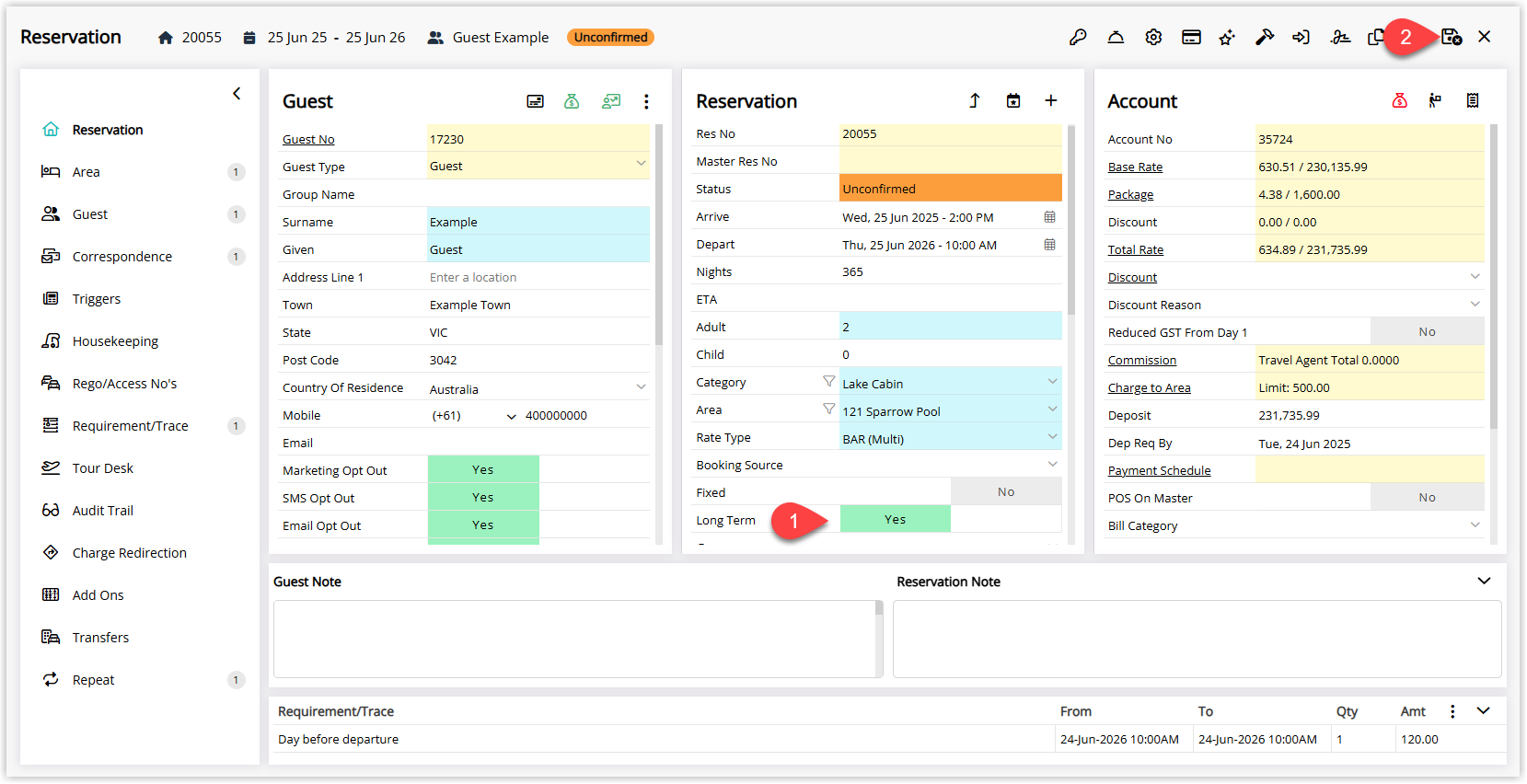Click the Base Rate link
Viewport: 1527px width, 784px height.
(1135, 167)
